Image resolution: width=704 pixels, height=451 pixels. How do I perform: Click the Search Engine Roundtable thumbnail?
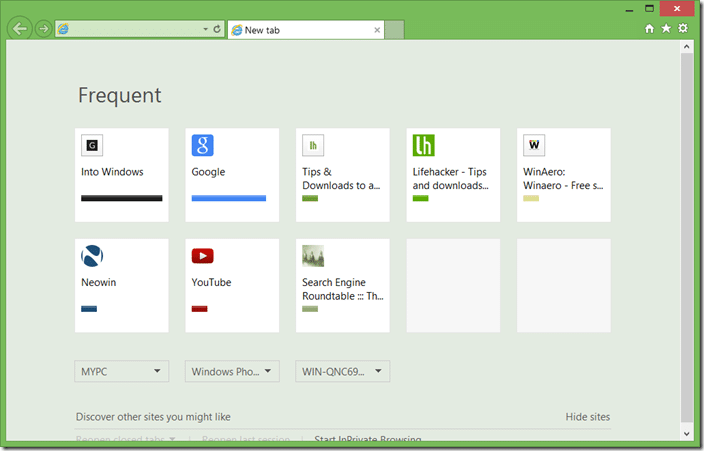click(313, 256)
